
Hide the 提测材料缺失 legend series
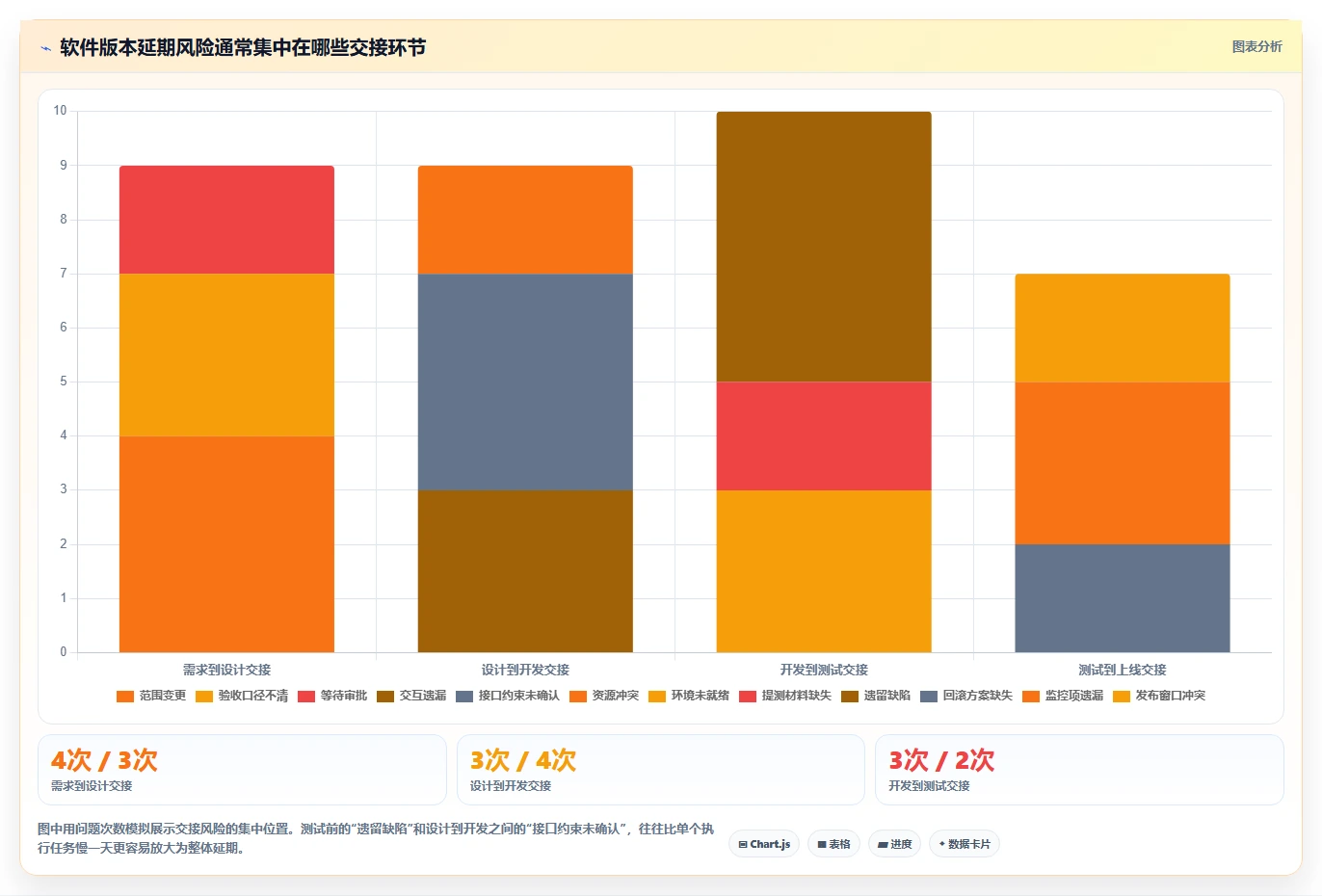click(x=785, y=696)
